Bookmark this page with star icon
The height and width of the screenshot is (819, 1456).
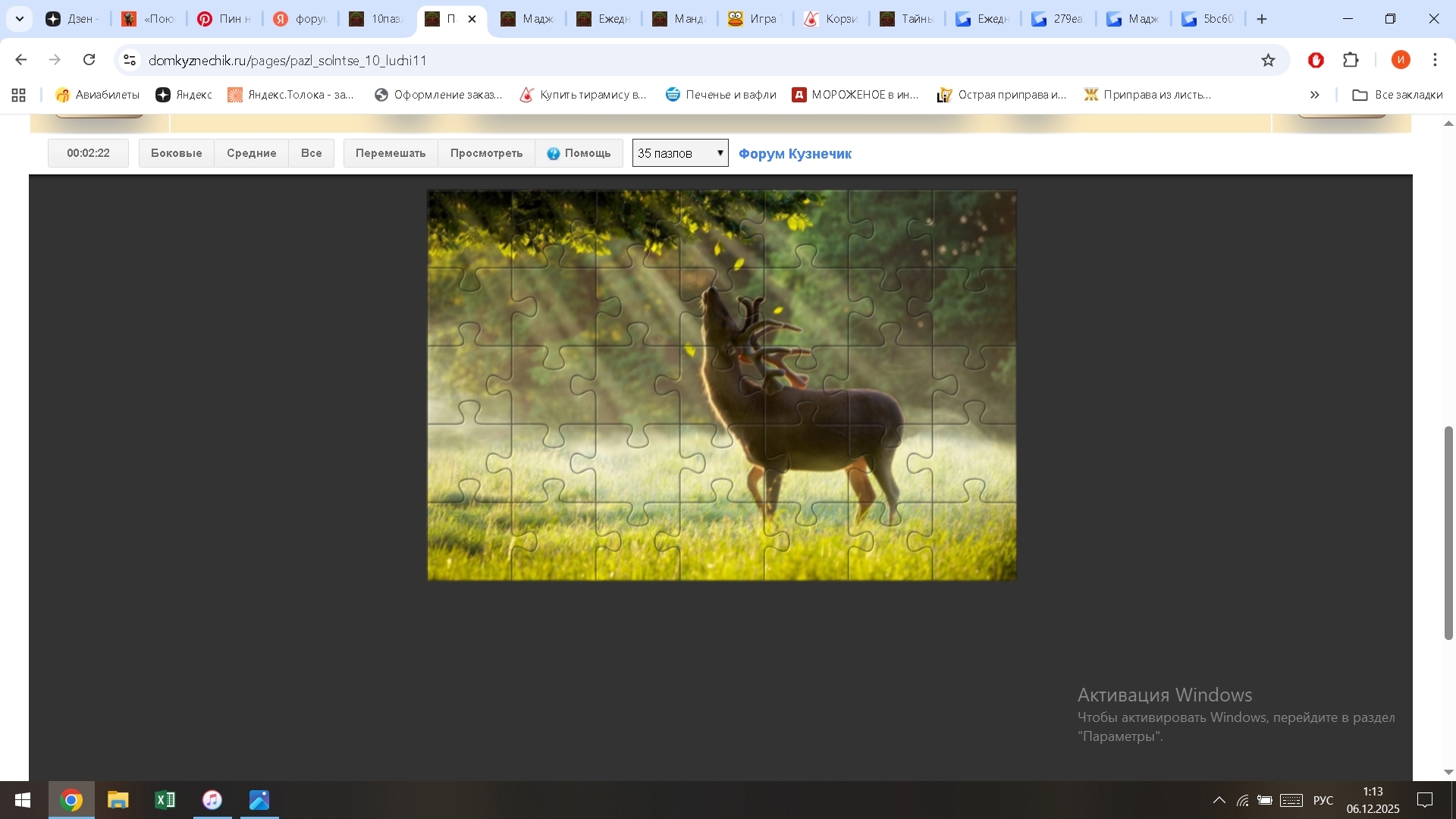pyautogui.click(x=1268, y=60)
